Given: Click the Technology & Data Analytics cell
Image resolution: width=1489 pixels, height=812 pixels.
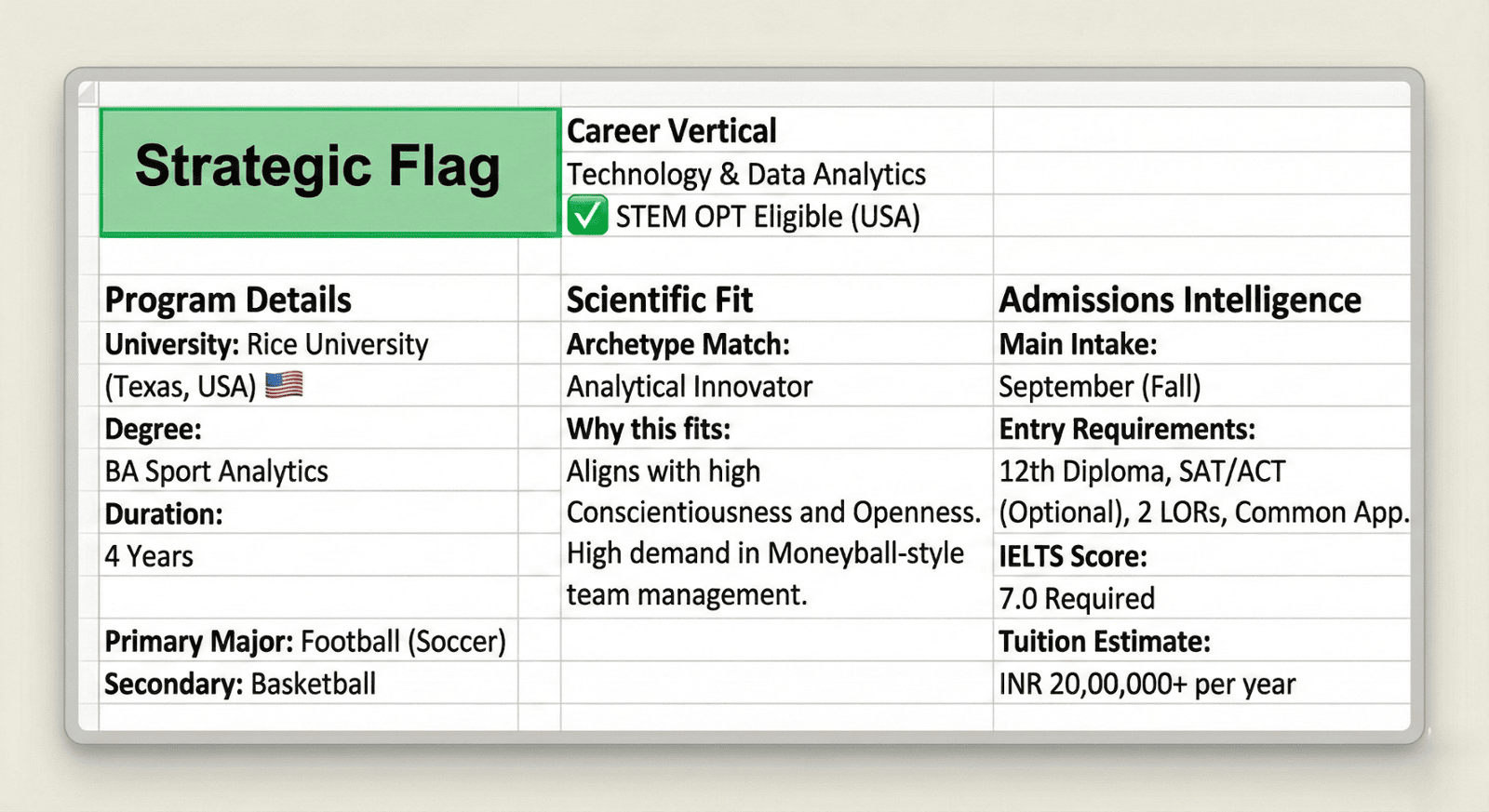Looking at the screenshot, I should coord(745,174).
